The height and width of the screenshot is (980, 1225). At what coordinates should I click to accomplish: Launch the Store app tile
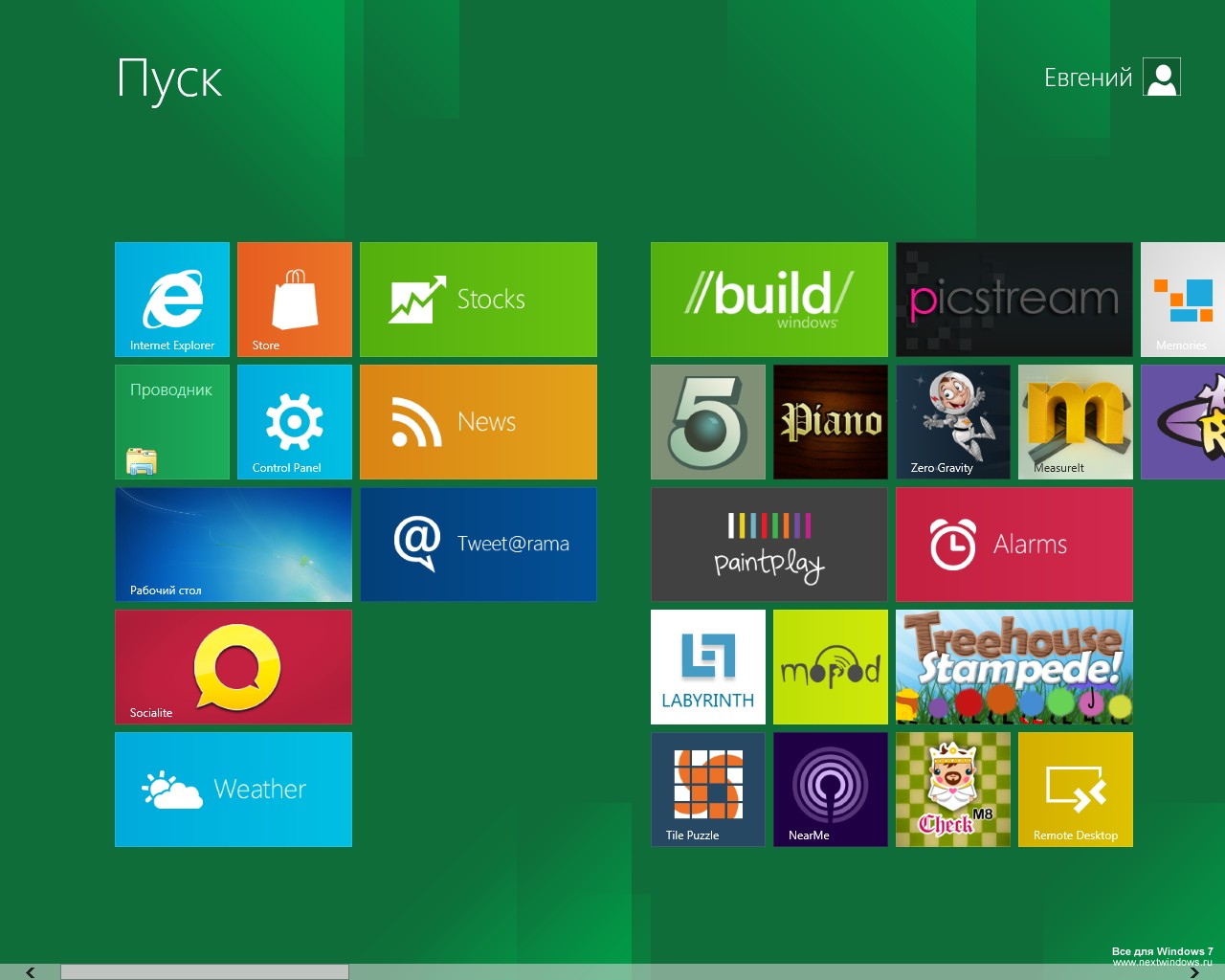295,300
